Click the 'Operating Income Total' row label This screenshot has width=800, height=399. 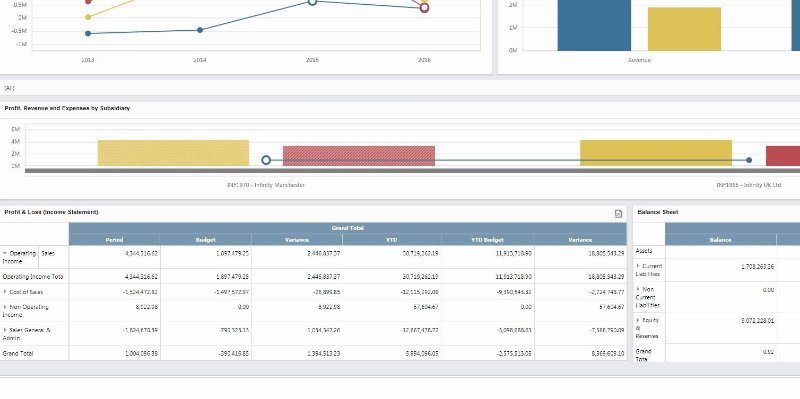[33, 277]
